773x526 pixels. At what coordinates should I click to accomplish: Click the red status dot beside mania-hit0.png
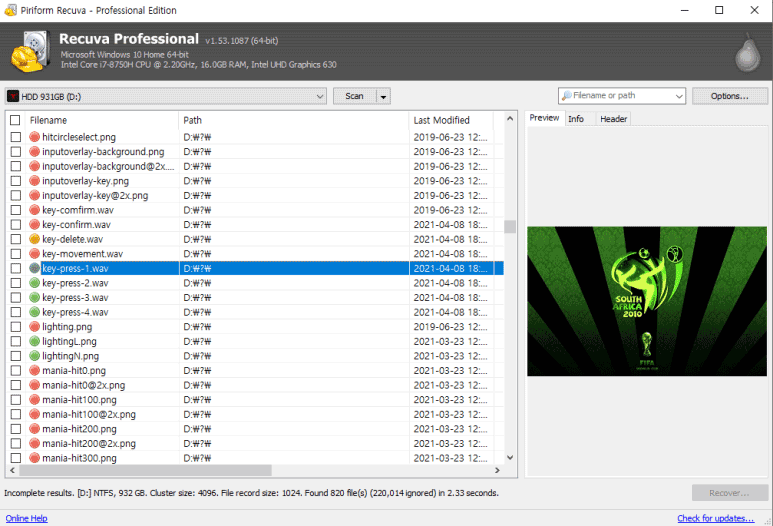(35, 370)
